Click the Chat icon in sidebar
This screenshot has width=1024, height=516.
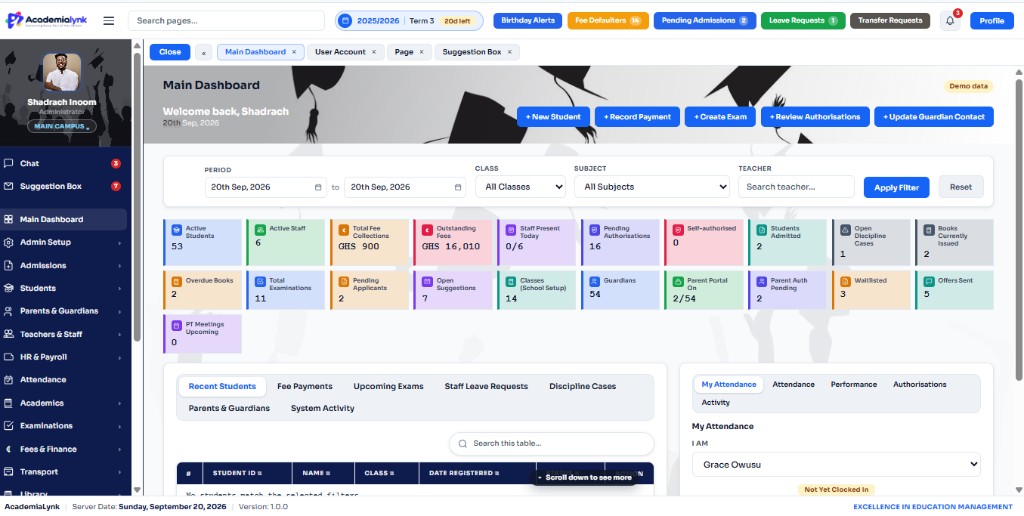tap(8, 163)
